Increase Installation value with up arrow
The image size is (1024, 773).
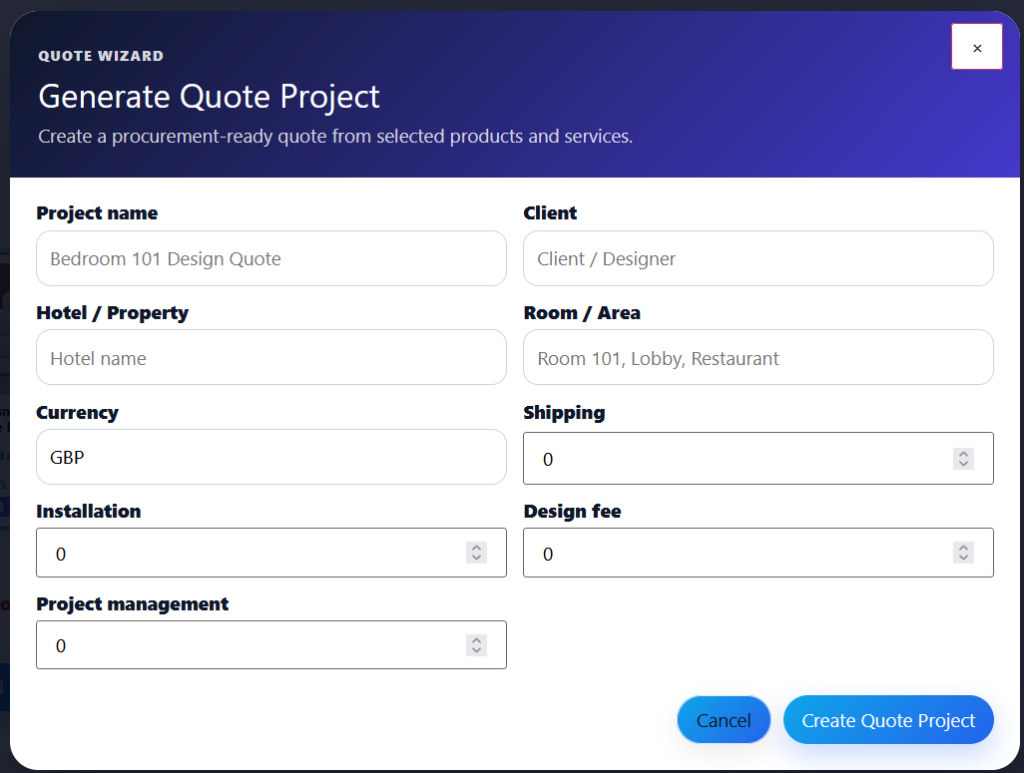[476, 547]
